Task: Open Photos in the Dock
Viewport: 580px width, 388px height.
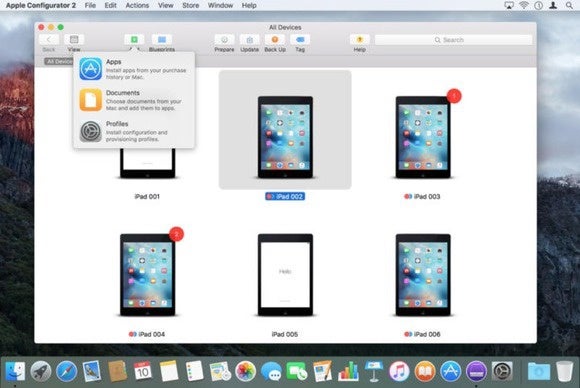Action: point(245,371)
